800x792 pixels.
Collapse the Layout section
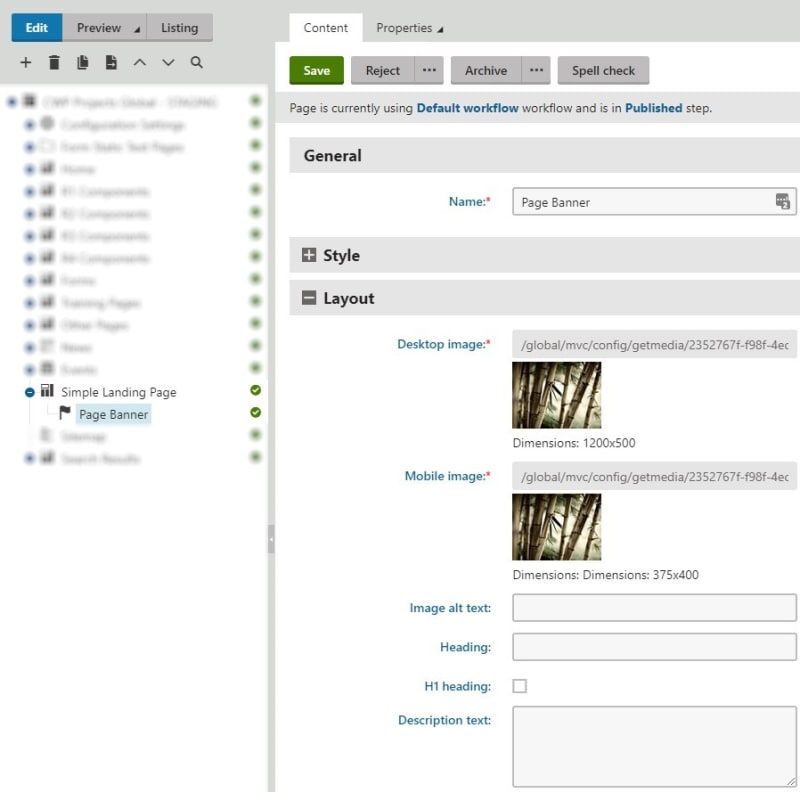[x=309, y=298]
